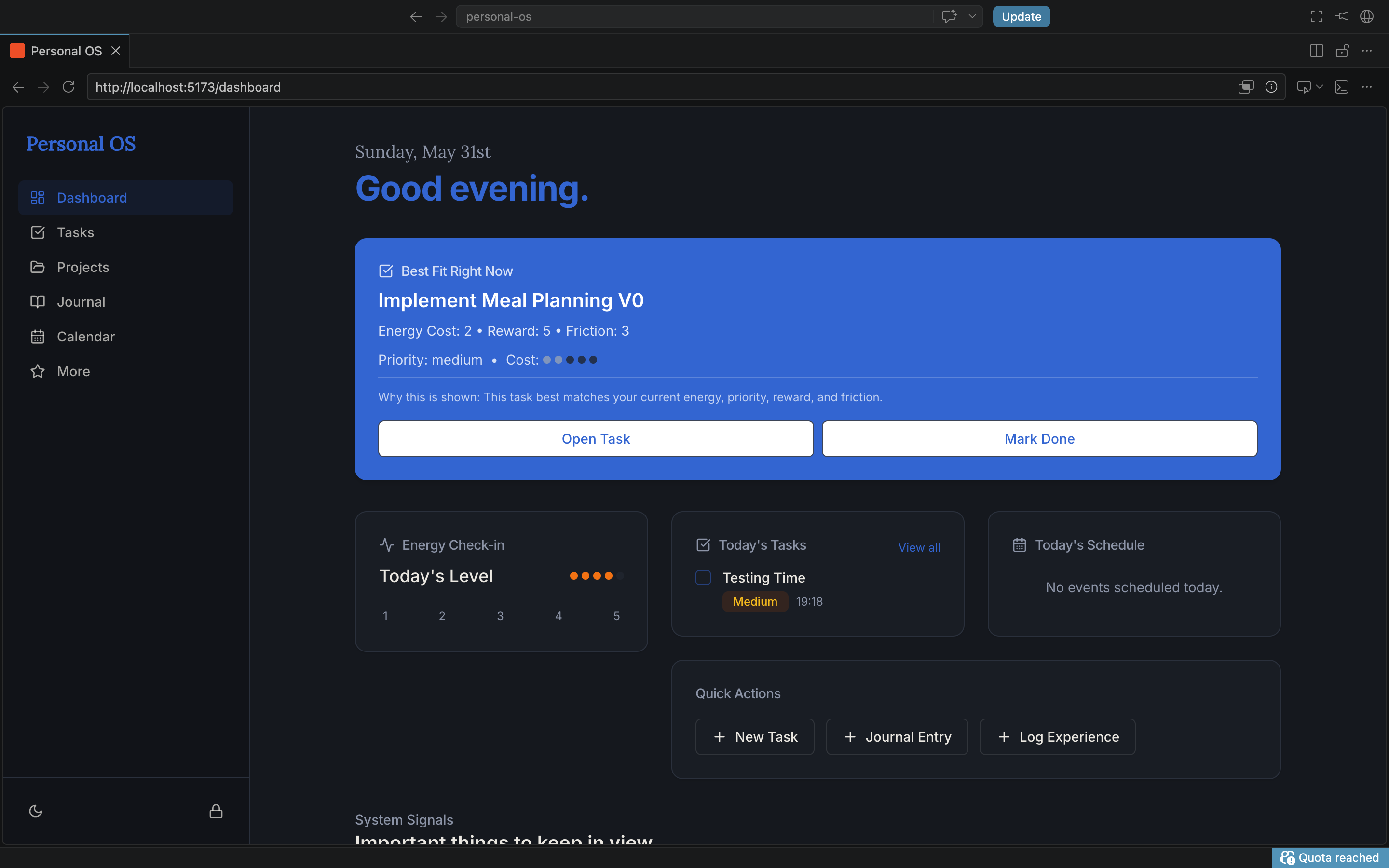Click the Personal OS logo title
Viewport: 1389px width, 868px height.
pyautogui.click(x=81, y=144)
